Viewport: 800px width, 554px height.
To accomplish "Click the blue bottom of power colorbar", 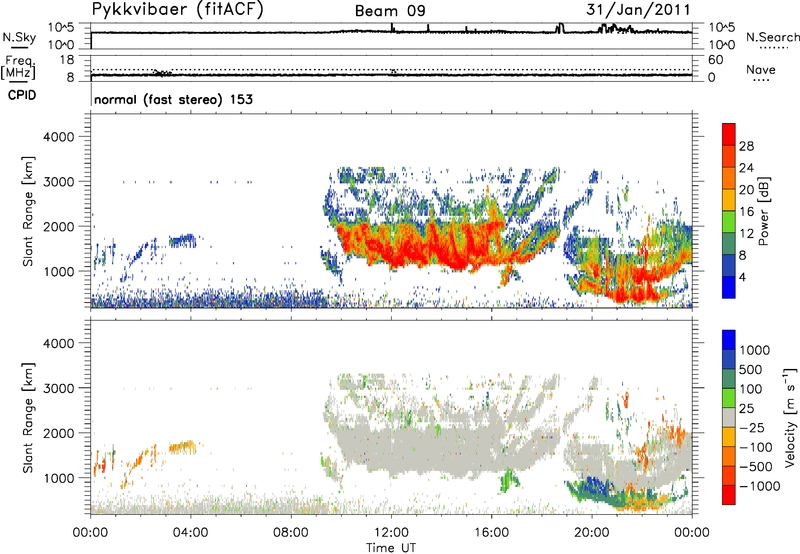I will click(x=729, y=287).
